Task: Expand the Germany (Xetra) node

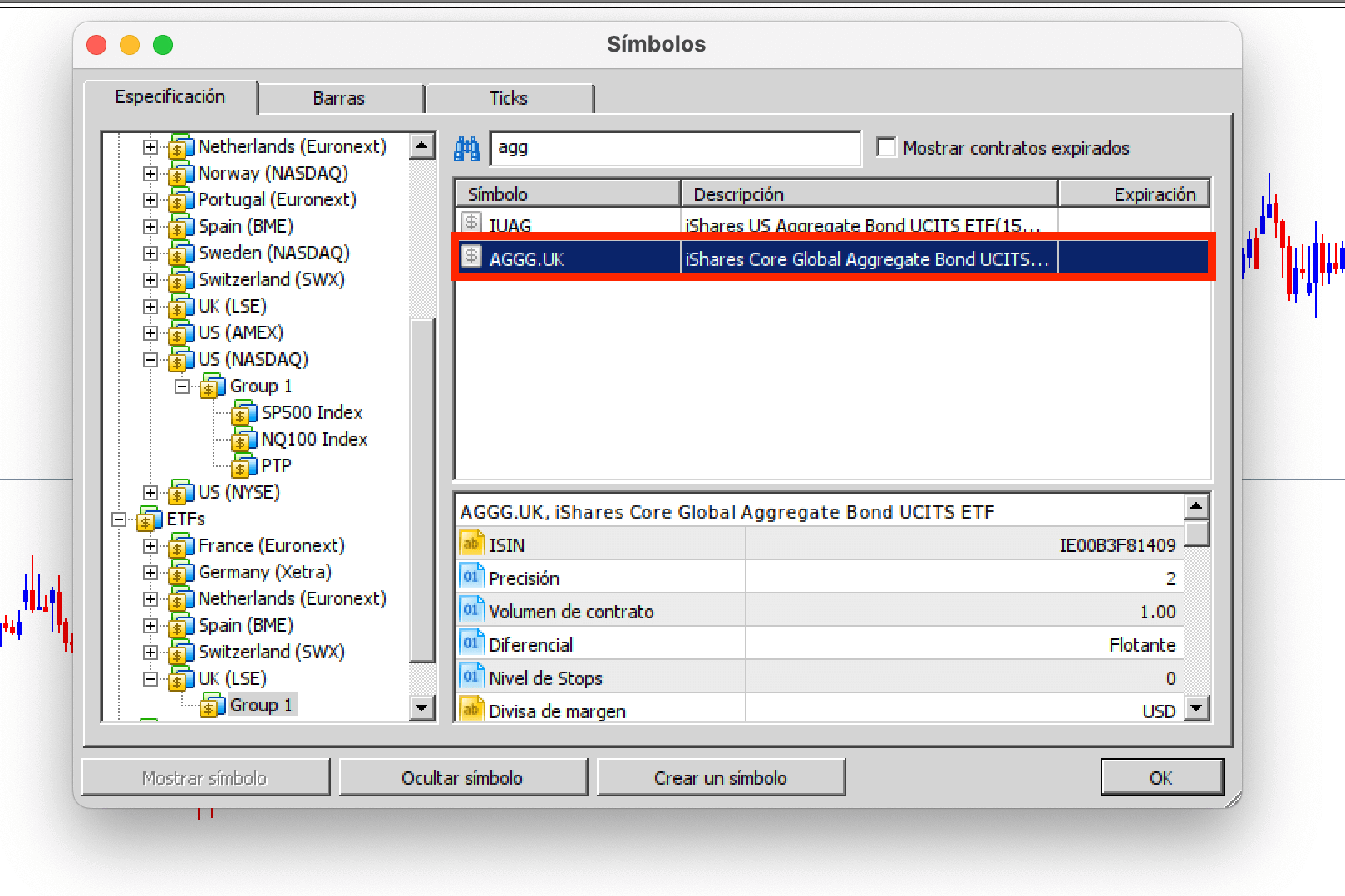Action: pyautogui.click(x=150, y=572)
